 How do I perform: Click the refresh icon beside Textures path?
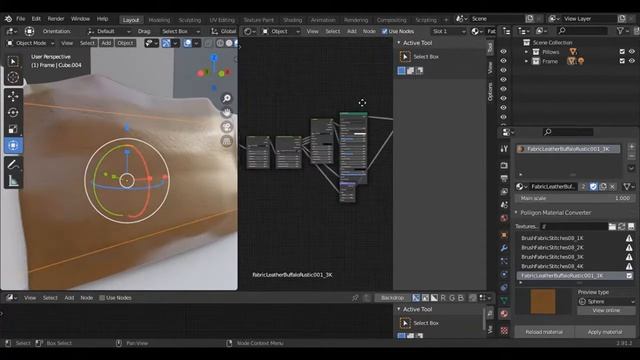[622, 227]
